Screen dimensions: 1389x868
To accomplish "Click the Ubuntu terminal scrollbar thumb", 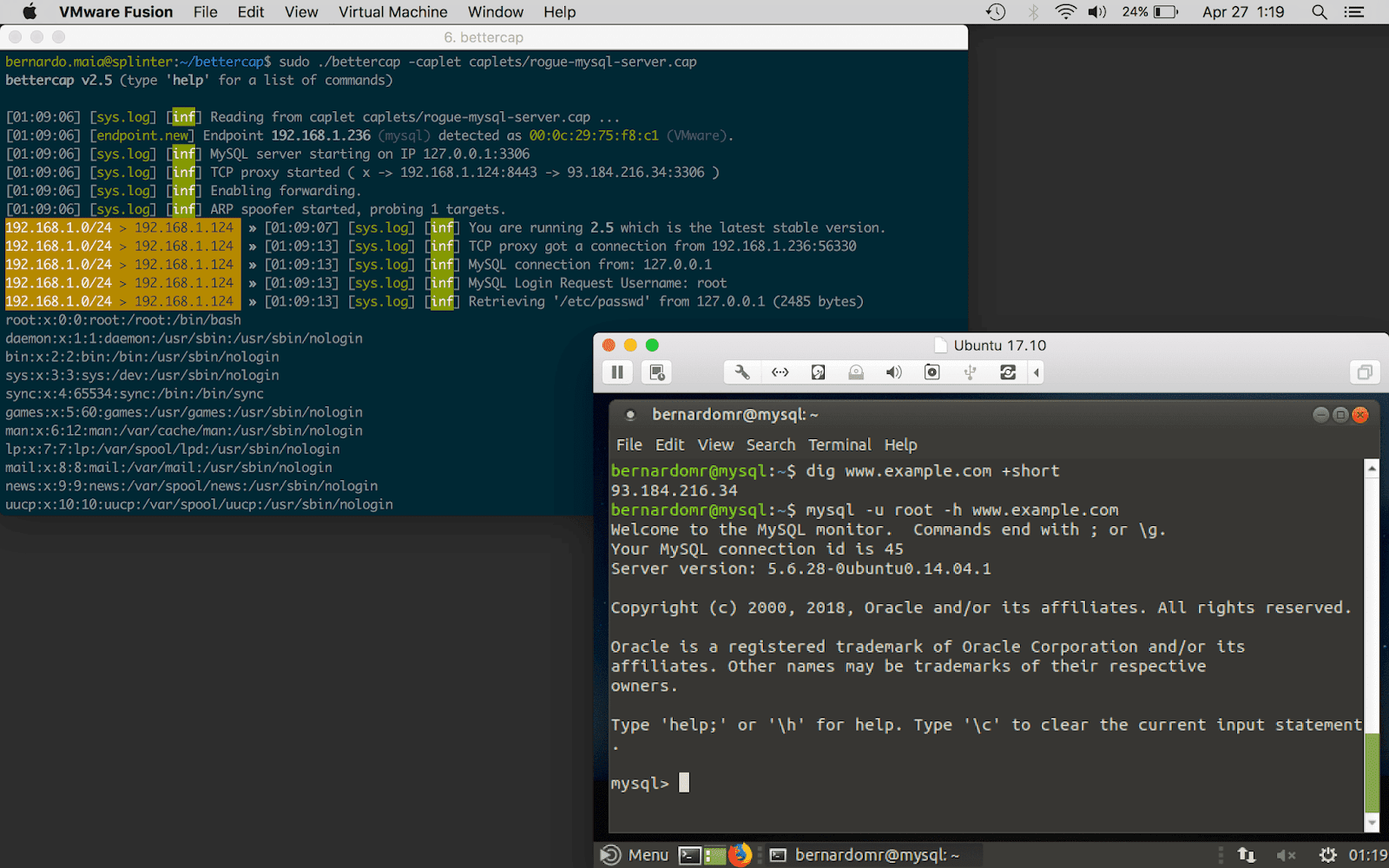I will tap(1372, 772).
